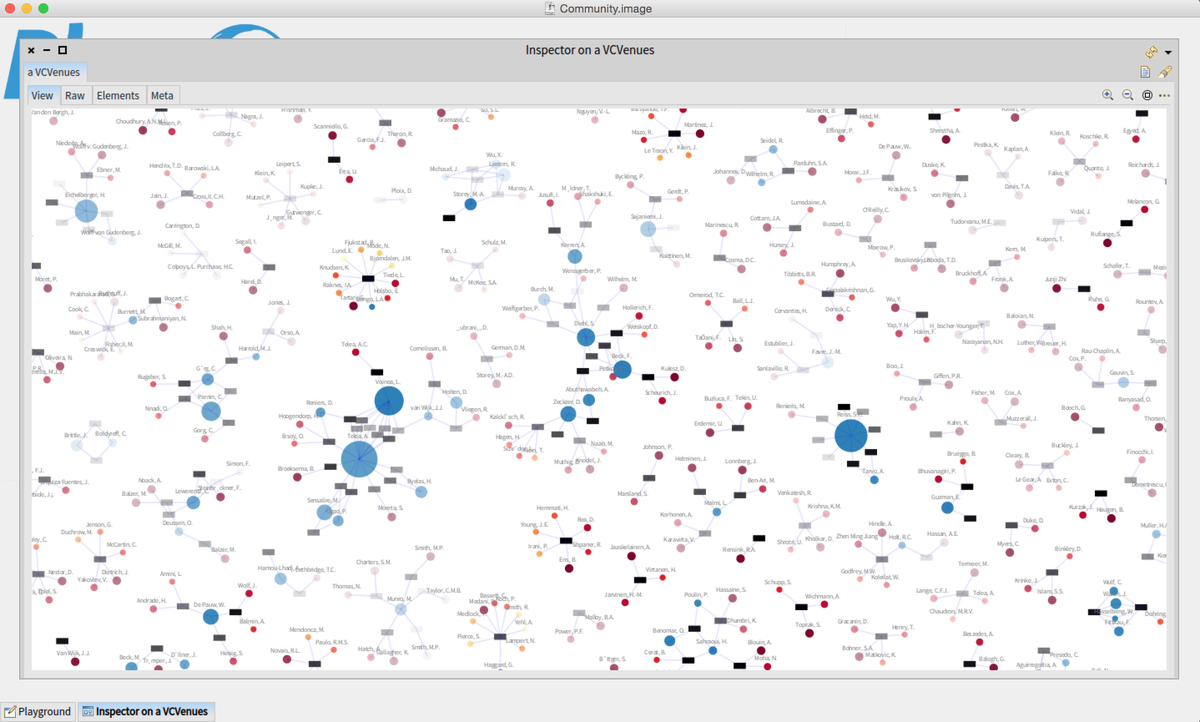
Task: Click the document page icon
Action: (1145, 72)
